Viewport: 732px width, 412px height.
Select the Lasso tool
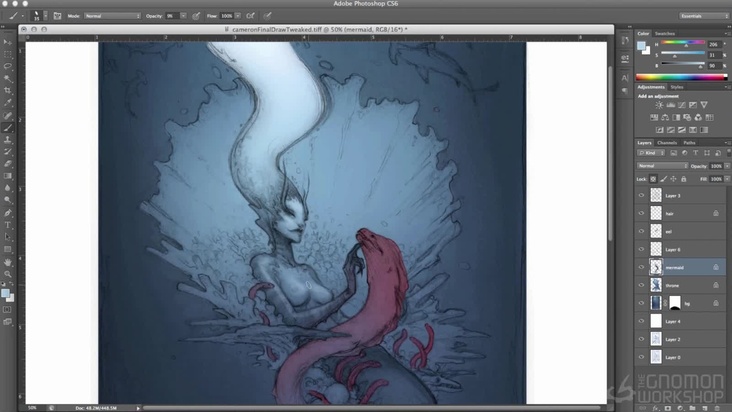8,66
